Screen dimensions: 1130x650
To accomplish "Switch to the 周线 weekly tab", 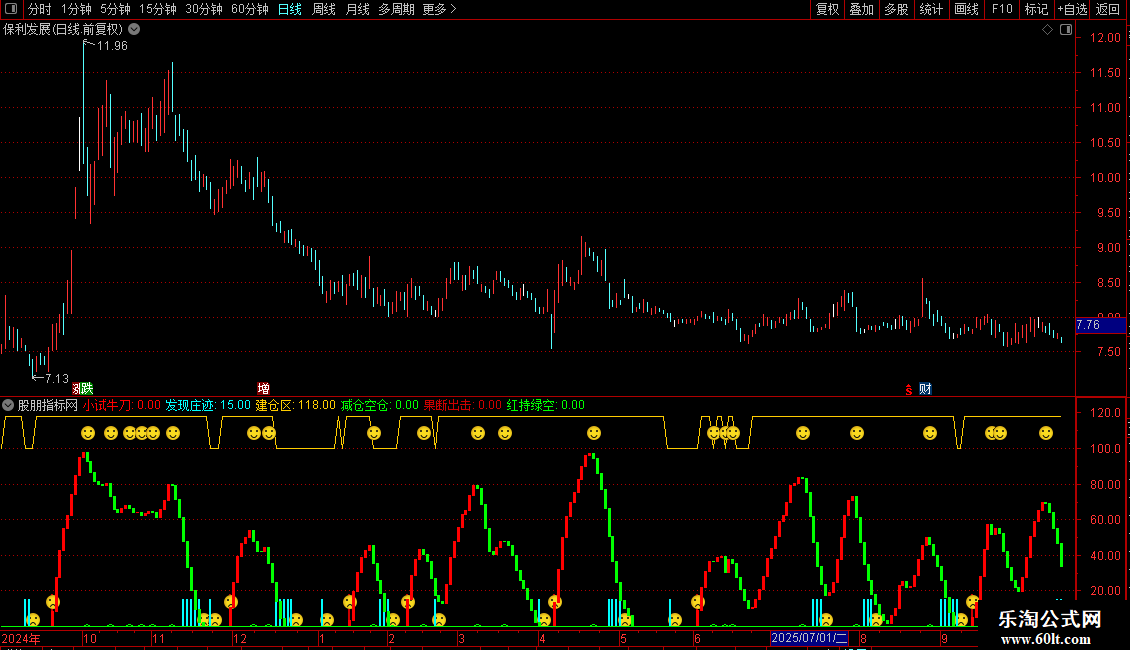I will tap(324, 9).
